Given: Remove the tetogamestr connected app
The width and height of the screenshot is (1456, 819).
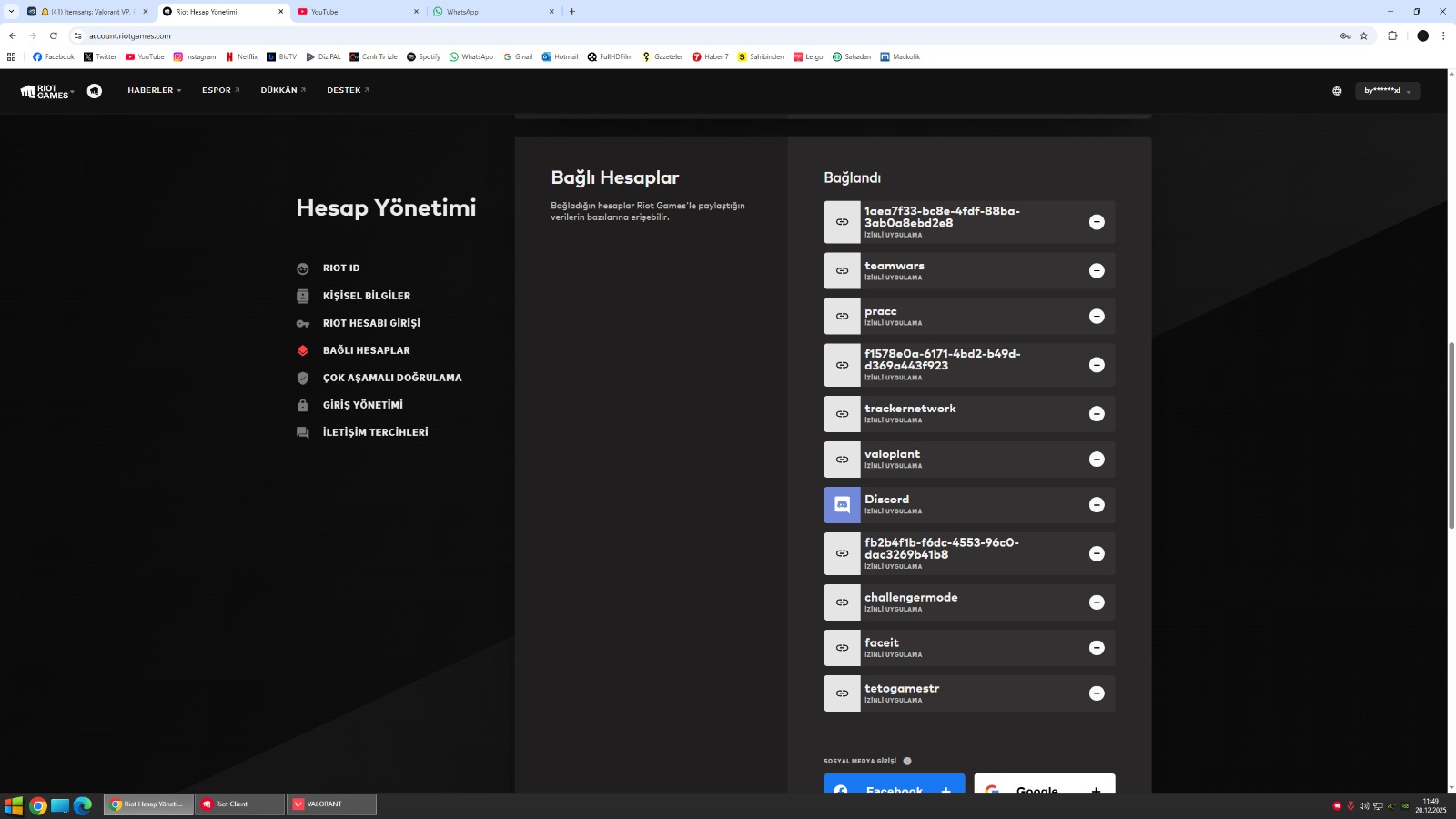Looking at the screenshot, I should 1097,693.
